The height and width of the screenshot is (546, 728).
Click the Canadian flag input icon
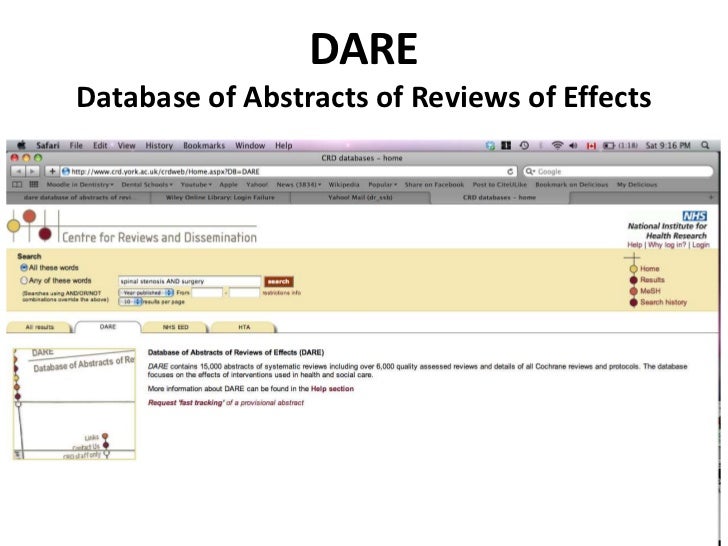pyautogui.click(x=591, y=146)
